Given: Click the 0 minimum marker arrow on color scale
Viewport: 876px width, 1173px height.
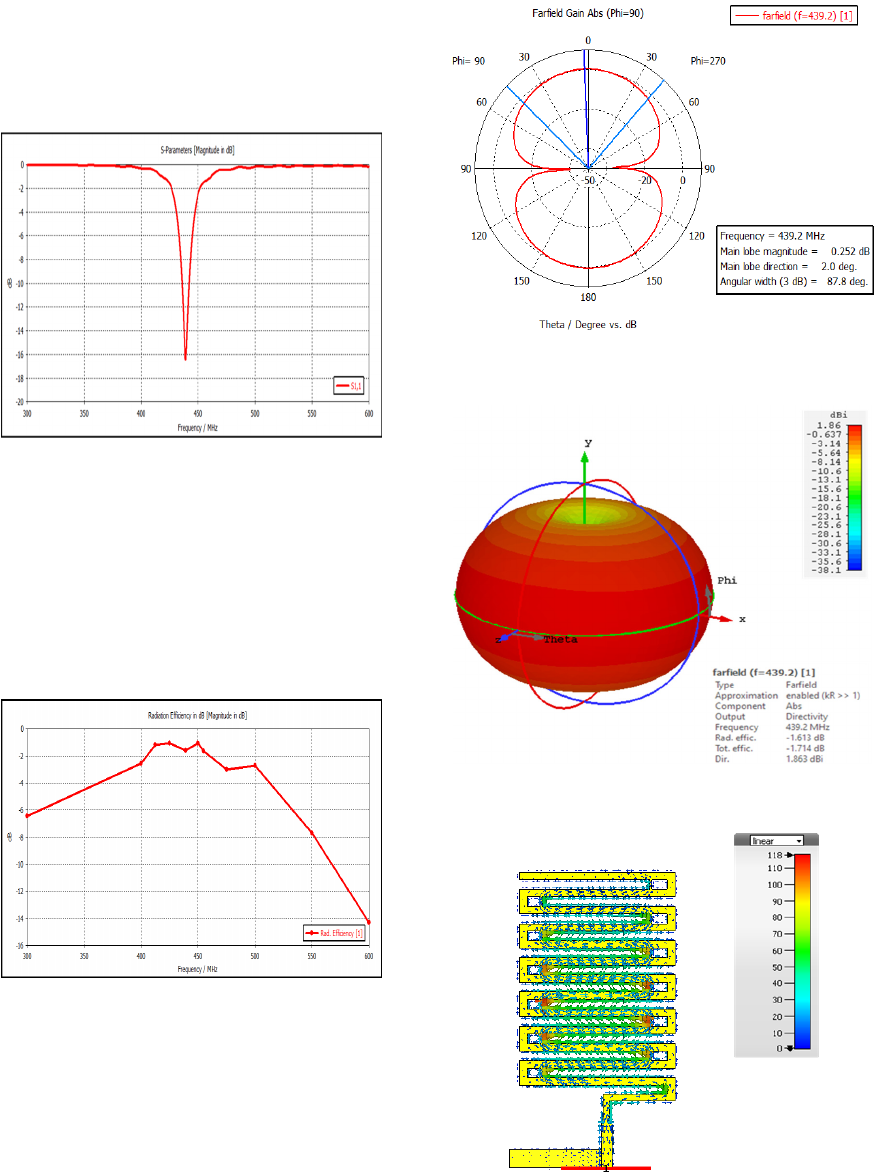Looking at the screenshot, I should coord(788,1048).
